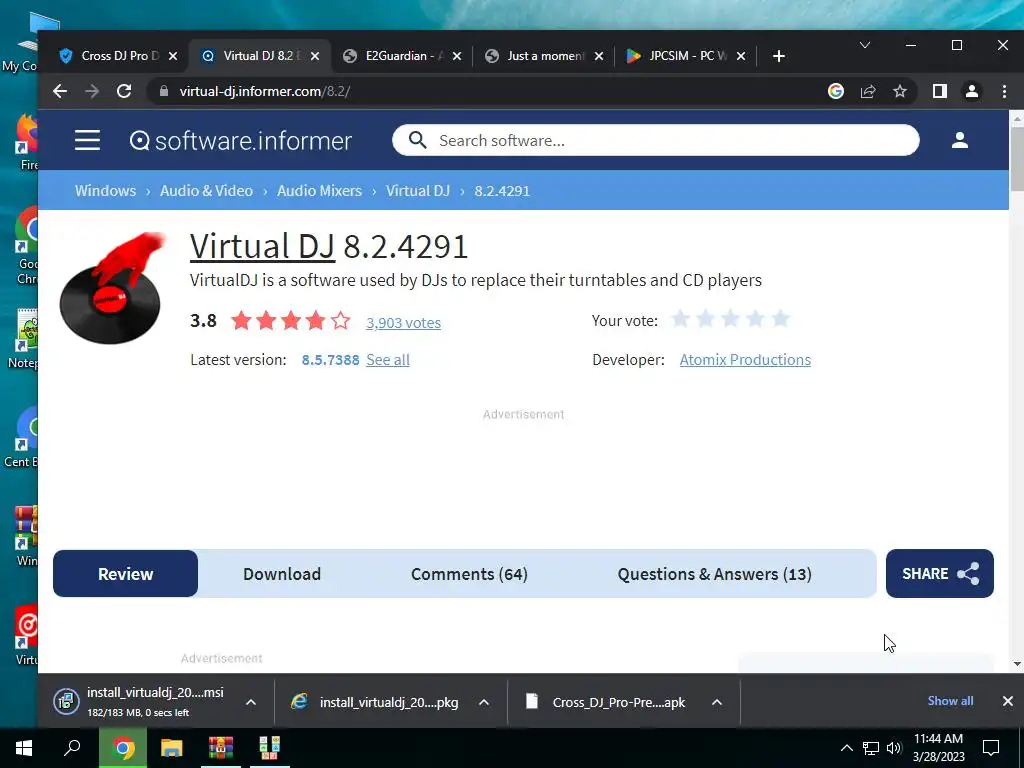Open the site user account icon

959,140
